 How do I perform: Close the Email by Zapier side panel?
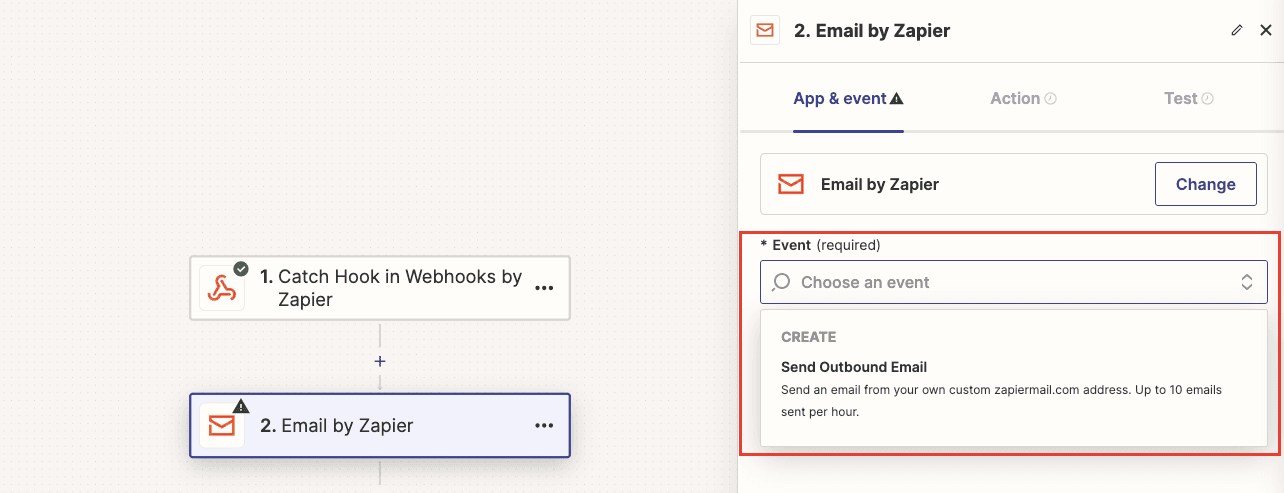(x=1265, y=31)
